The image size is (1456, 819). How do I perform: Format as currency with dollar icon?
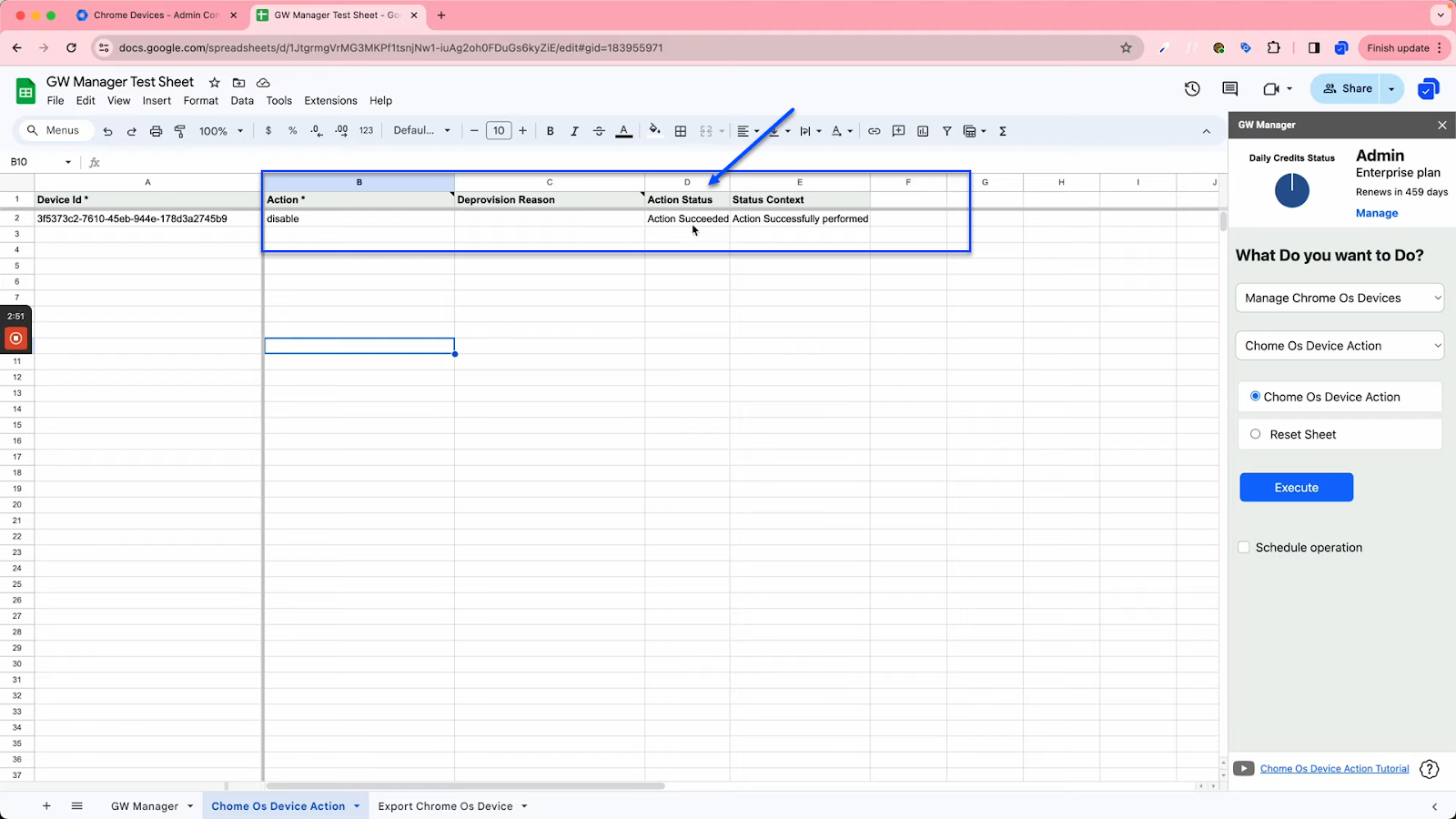pyautogui.click(x=268, y=131)
